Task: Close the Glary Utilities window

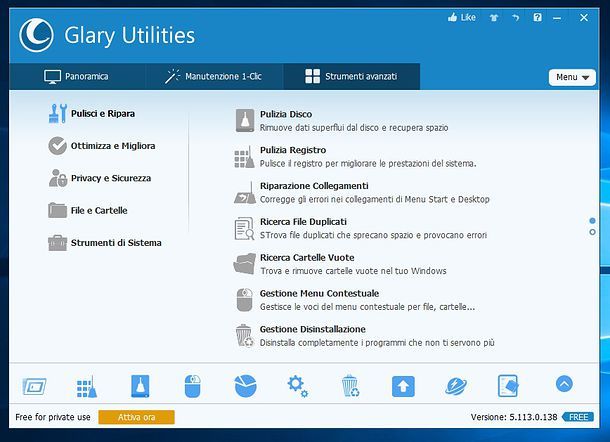Action: (x=584, y=18)
